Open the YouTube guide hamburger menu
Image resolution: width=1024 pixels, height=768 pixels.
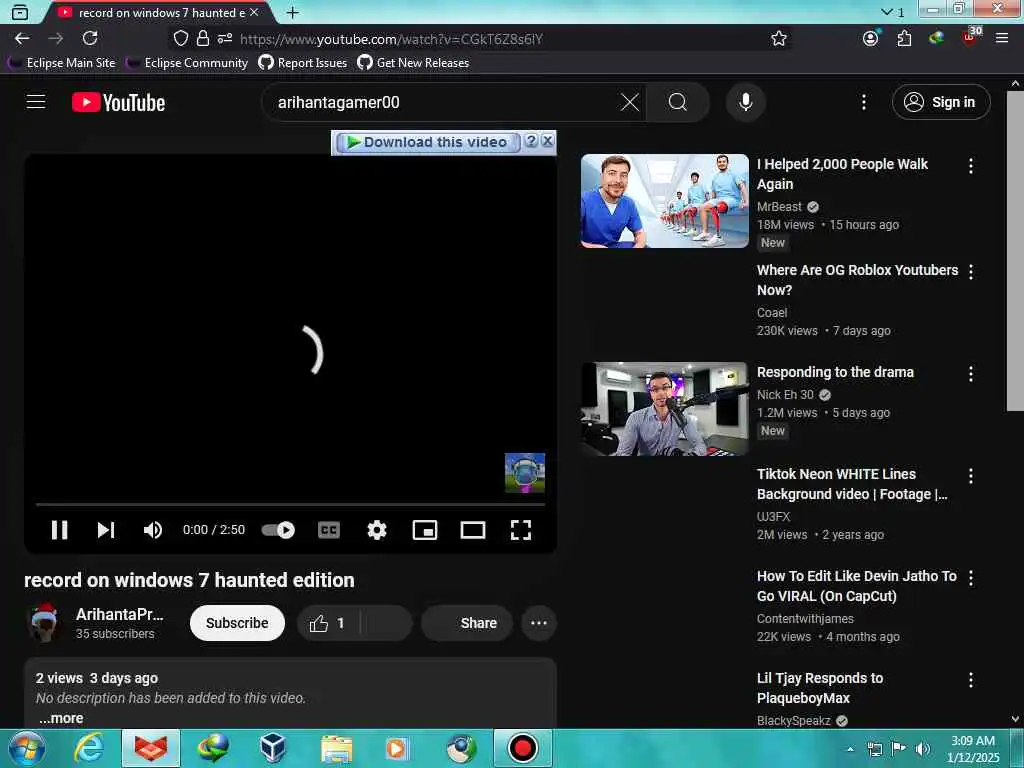coord(36,102)
